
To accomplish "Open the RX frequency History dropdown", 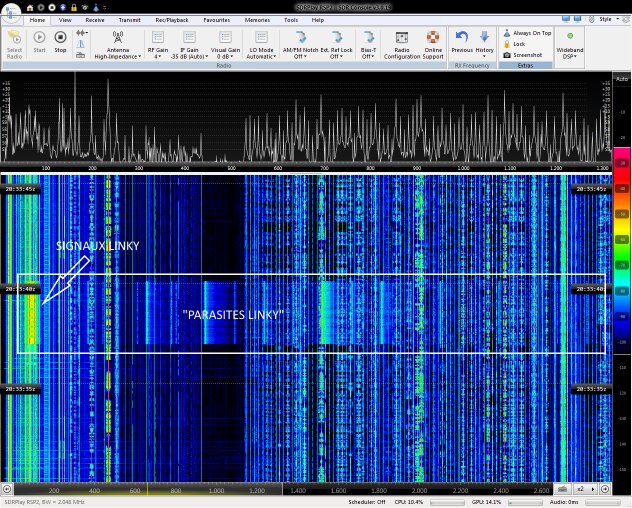I will (484, 44).
